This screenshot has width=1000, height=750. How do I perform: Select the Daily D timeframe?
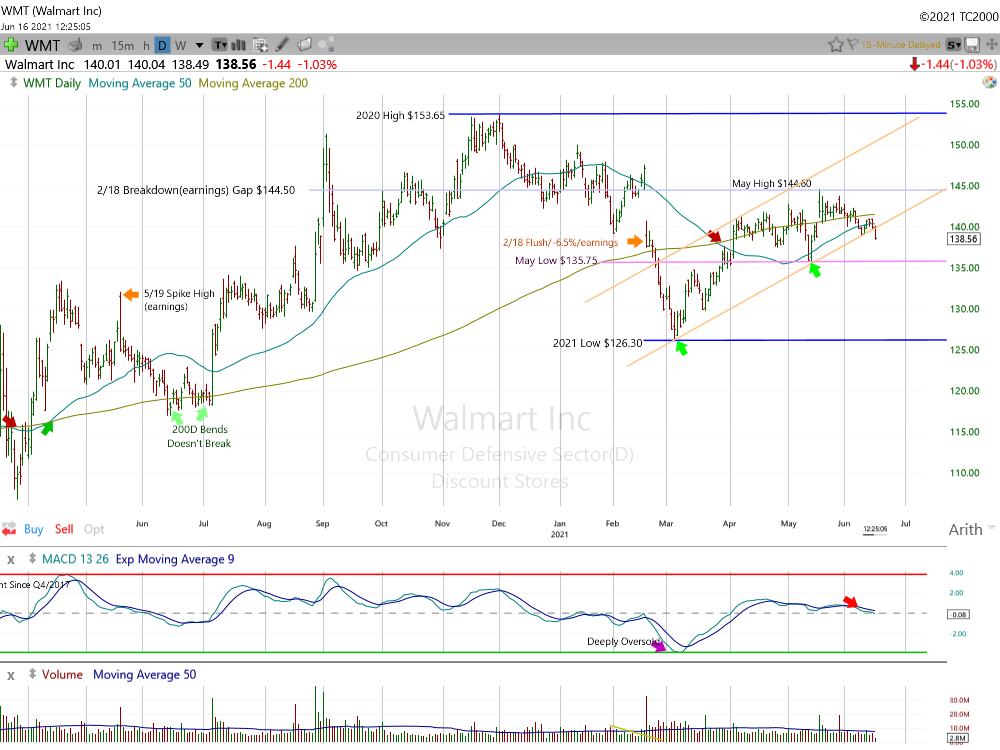tap(163, 45)
